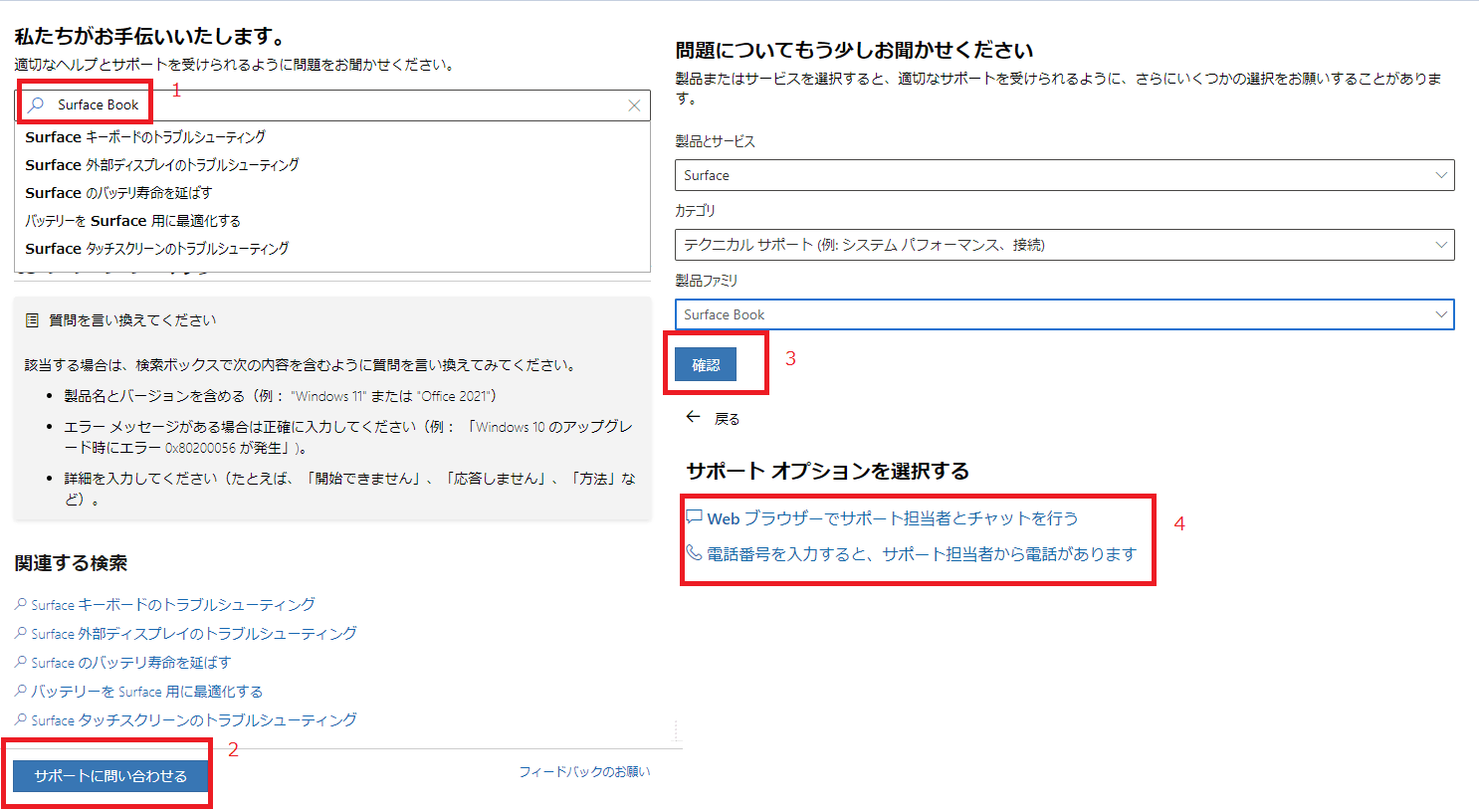Screen dimensions: 1479x812
Task: Click the back arrow icon next to 戻る
Action: [x=693, y=418]
